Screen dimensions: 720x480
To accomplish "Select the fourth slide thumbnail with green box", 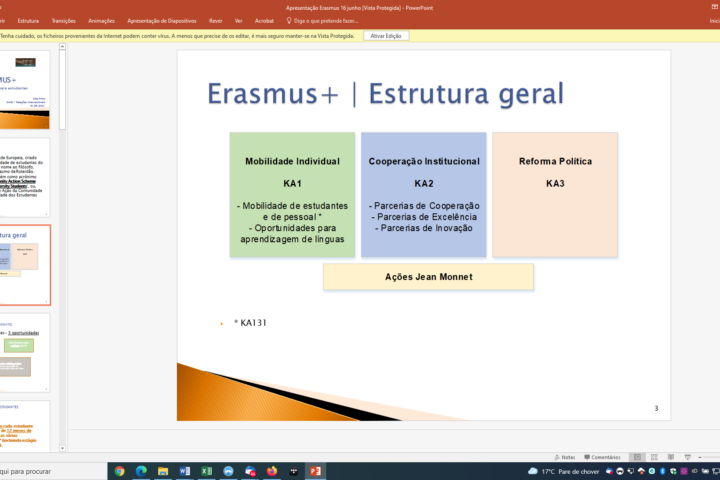I will (x=25, y=353).
